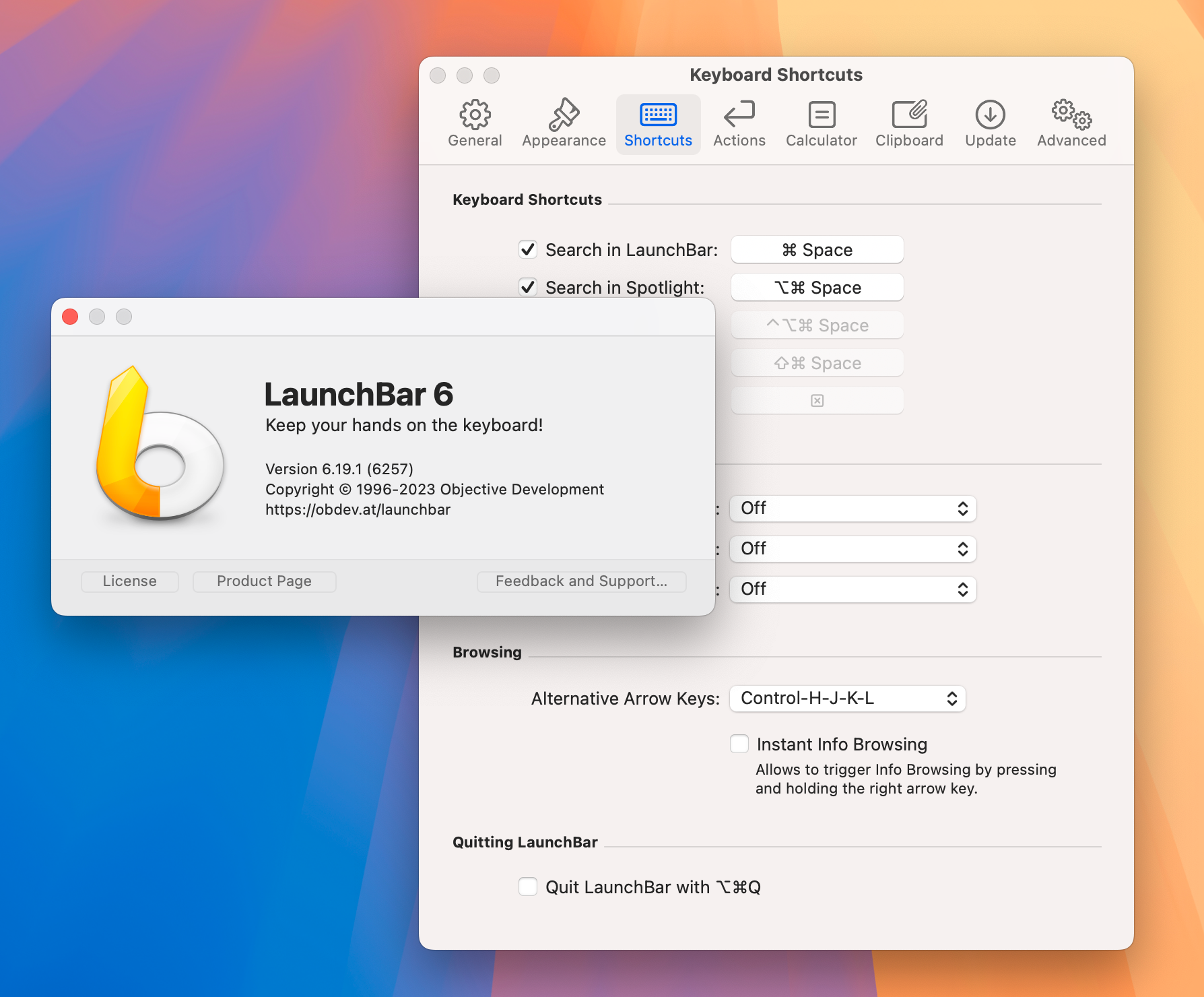Click the ⌃⌥⌘ Space shortcut field
Image resolution: width=1204 pixels, height=997 pixels.
coord(817,325)
